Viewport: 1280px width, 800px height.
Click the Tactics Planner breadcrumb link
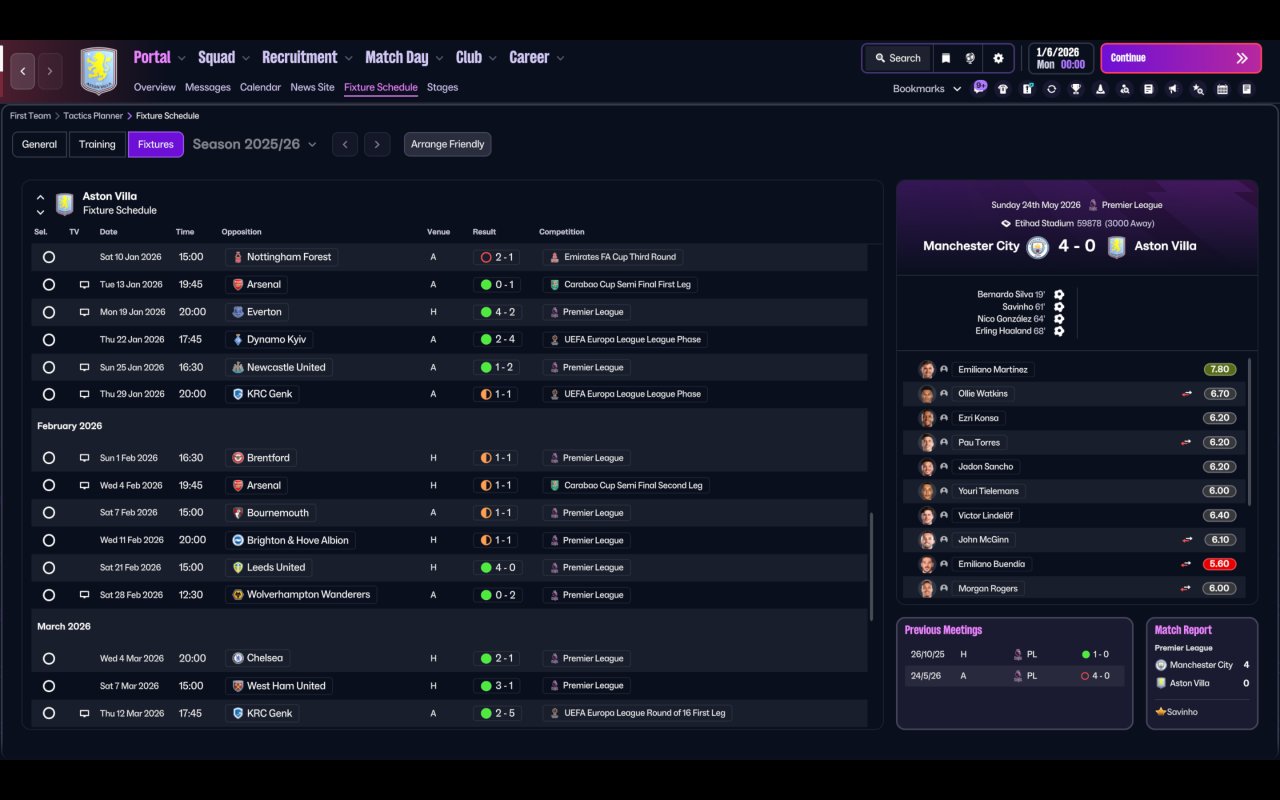click(93, 116)
